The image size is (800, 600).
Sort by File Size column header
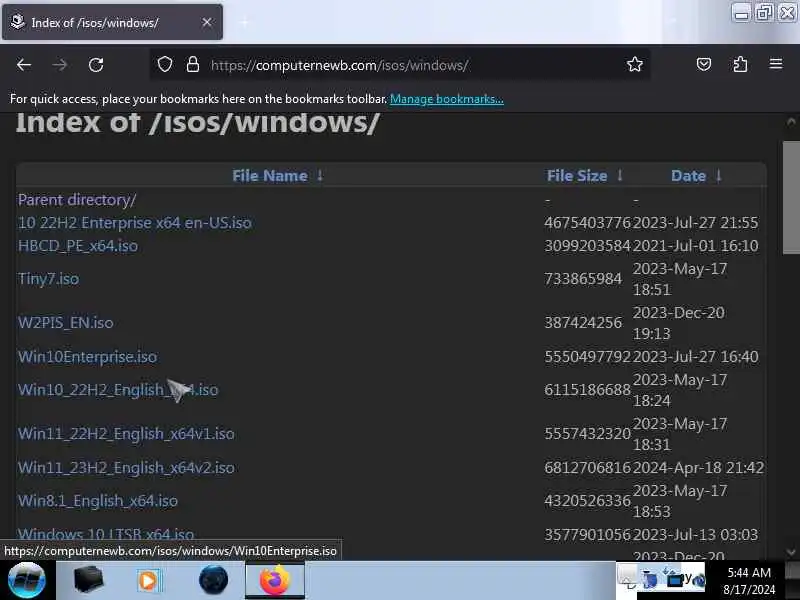click(x=577, y=176)
